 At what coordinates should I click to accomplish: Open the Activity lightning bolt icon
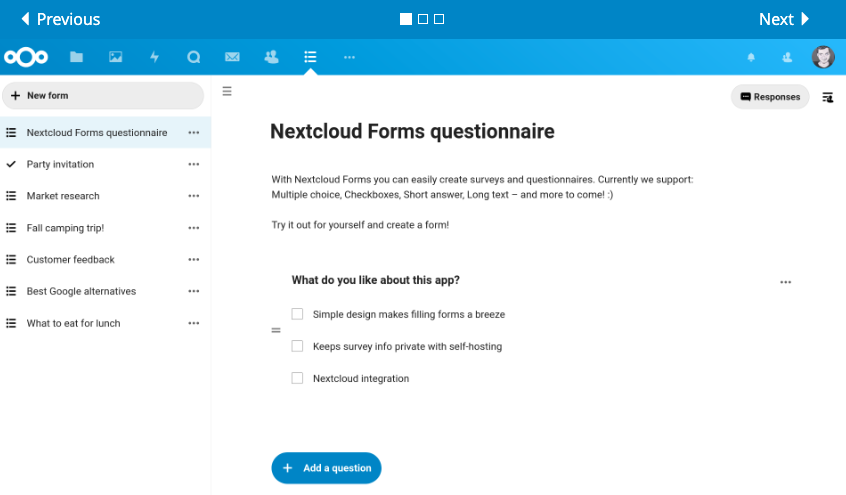[x=154, y=57]
